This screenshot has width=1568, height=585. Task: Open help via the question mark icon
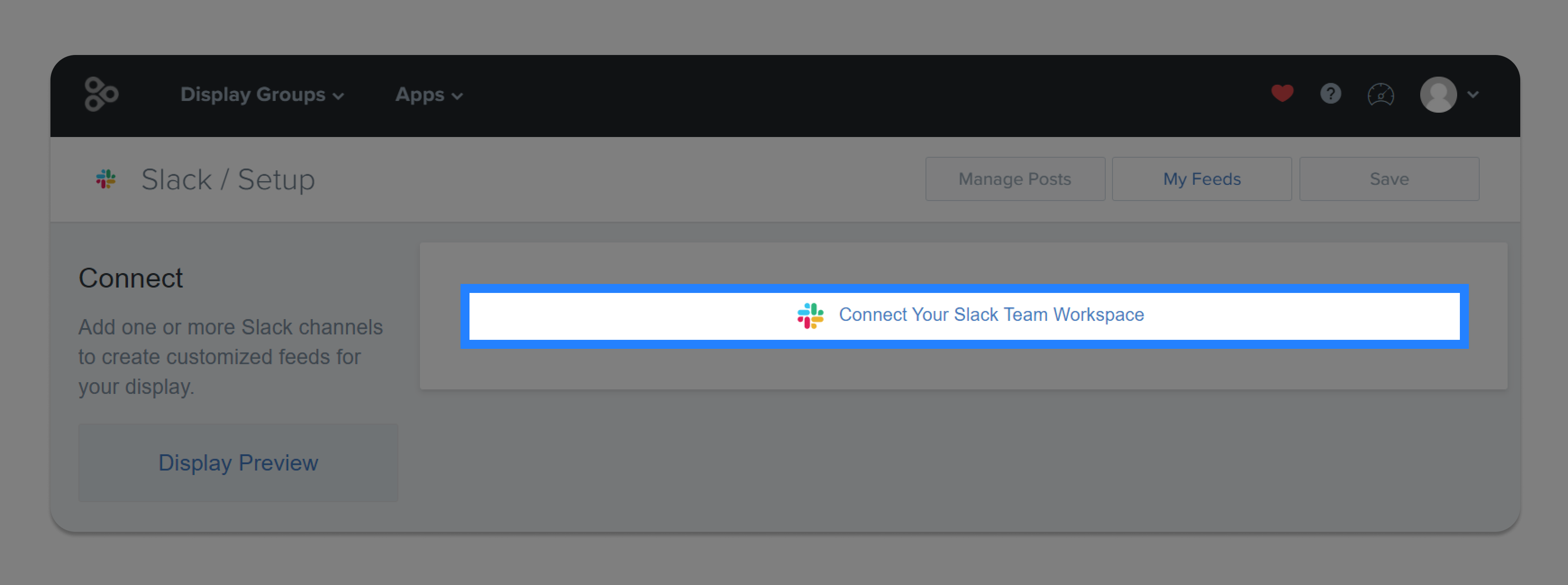1331,94
